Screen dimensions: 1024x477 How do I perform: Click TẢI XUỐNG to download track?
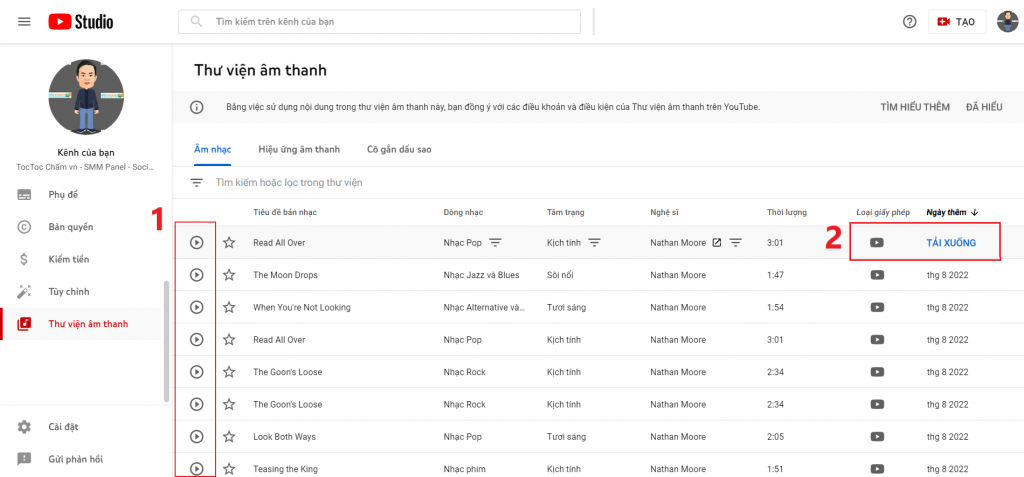click(950, 243)
